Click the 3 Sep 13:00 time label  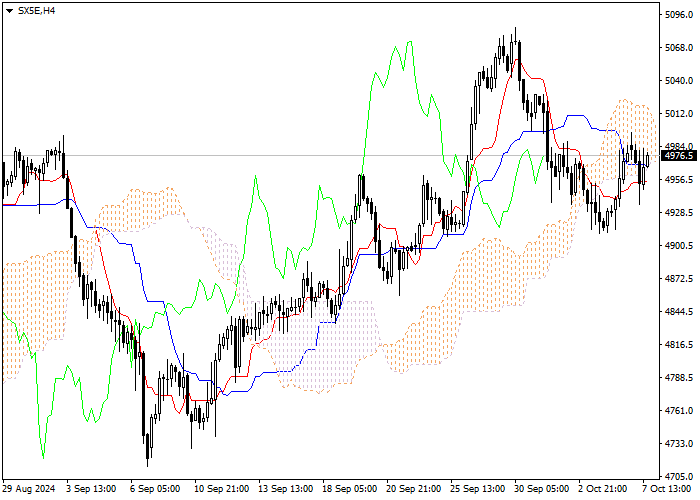click(91, 489)
